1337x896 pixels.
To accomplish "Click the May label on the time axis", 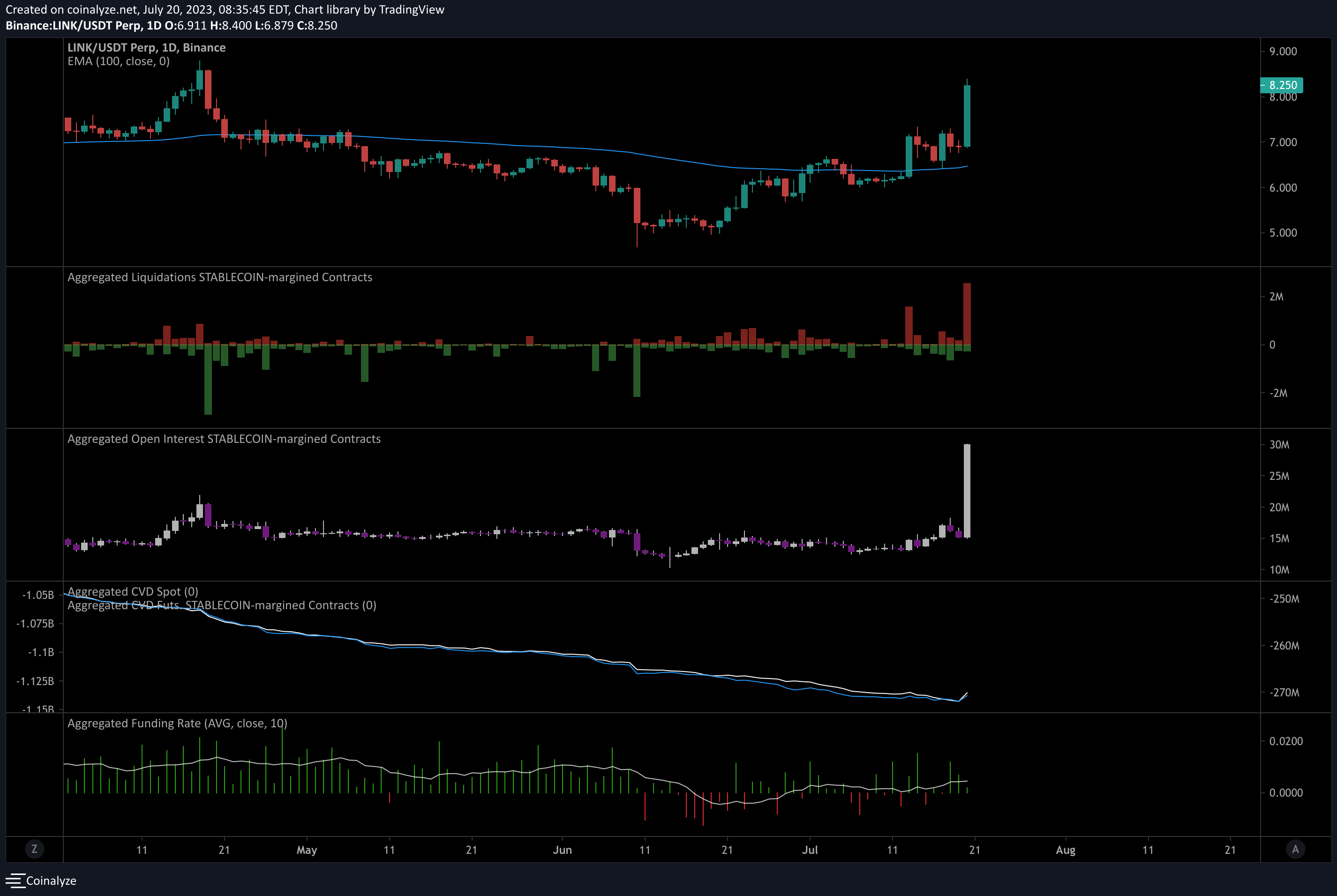I will tap(307, 850).
